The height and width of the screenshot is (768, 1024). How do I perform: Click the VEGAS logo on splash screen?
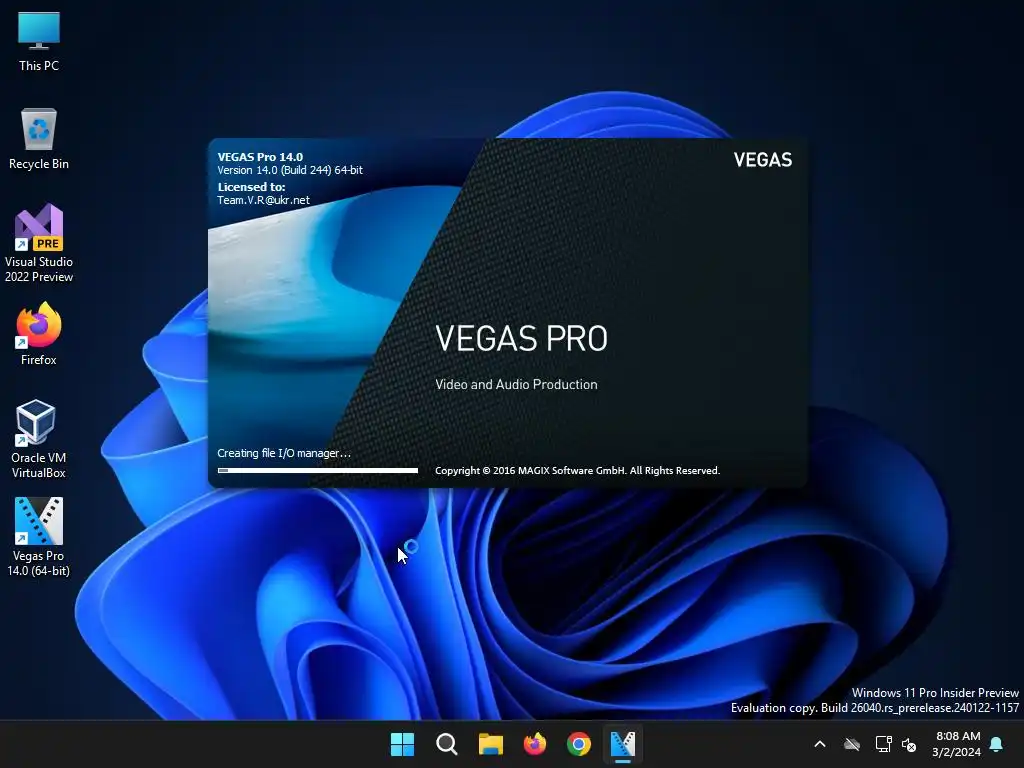coord(762,160)
